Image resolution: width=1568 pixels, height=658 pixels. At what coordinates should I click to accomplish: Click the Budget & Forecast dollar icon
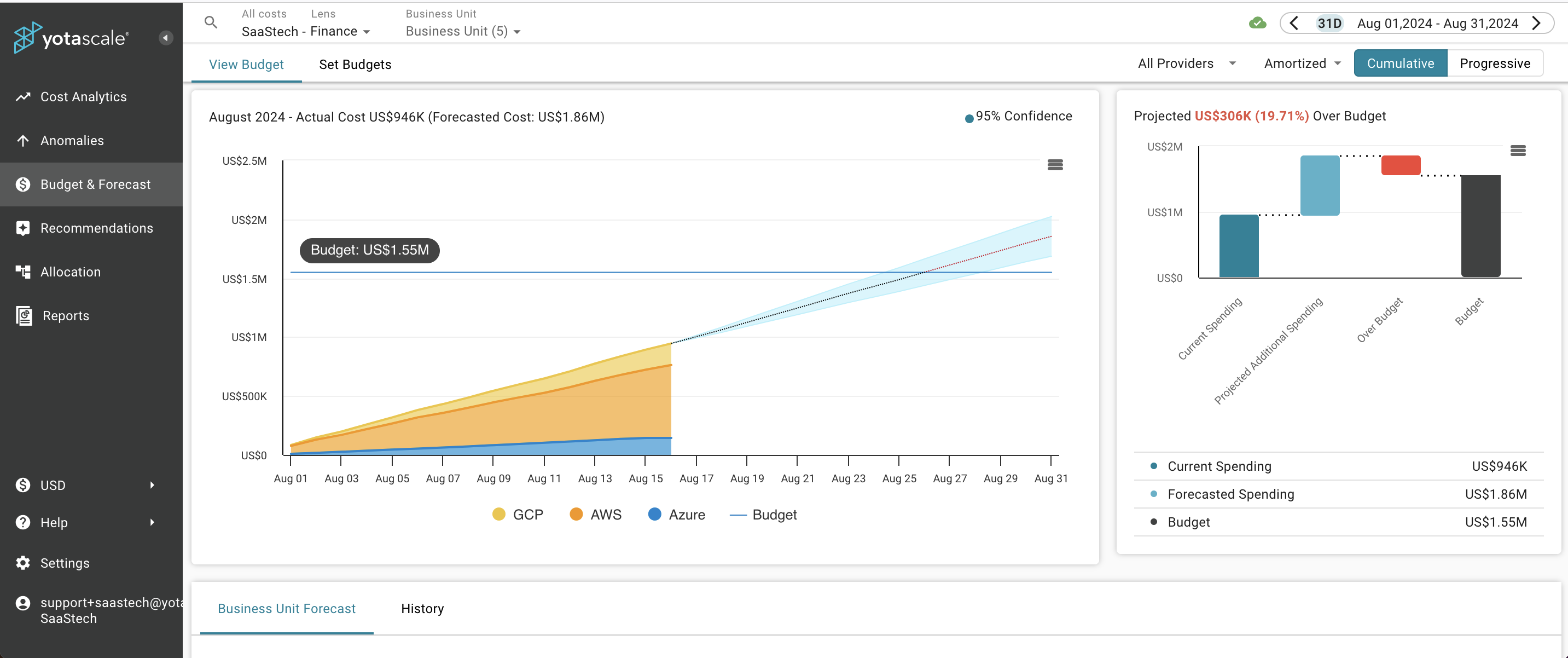coord(23,184)
